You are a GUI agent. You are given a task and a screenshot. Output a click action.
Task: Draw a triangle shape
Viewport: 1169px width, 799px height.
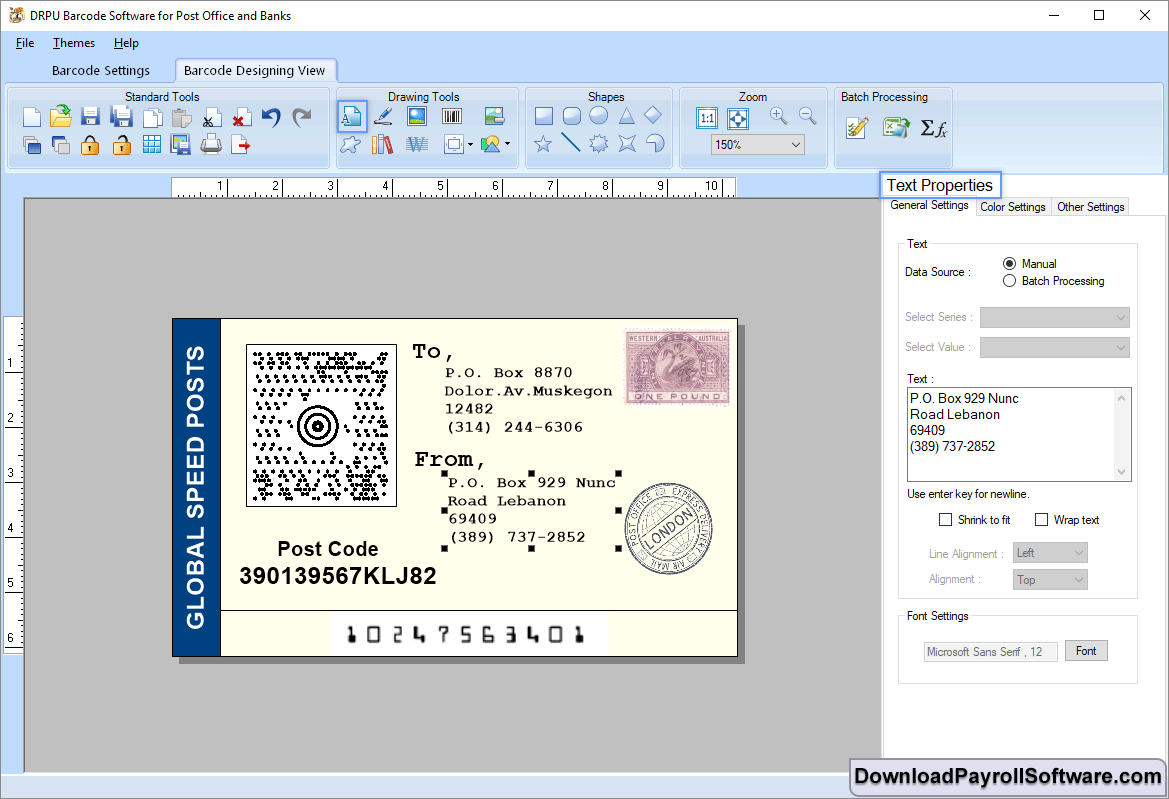tap(626, 116)
